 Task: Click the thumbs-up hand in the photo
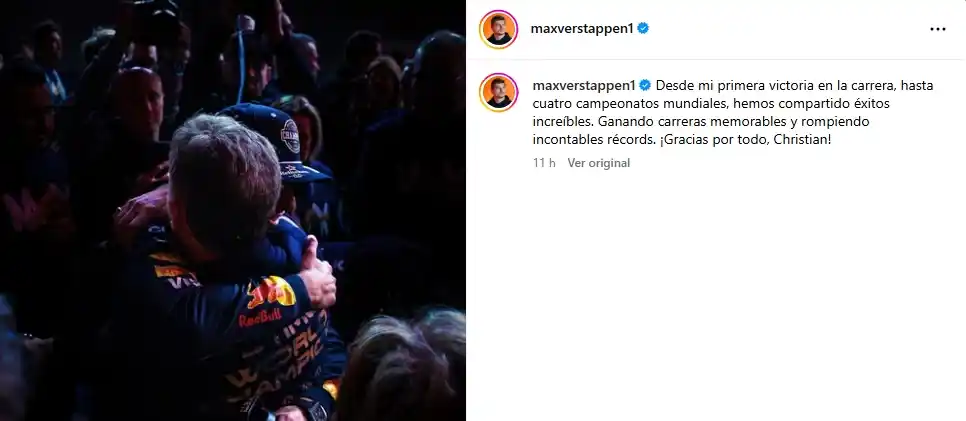pyautogui.click(x=317, y=274)
